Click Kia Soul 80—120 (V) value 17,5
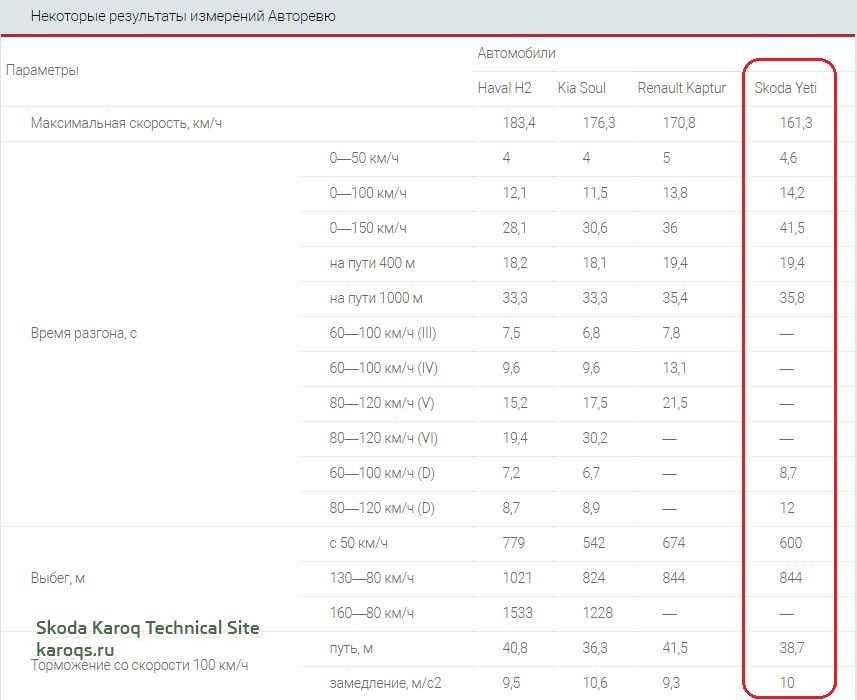The image size is (857, 700). (595, 403)
